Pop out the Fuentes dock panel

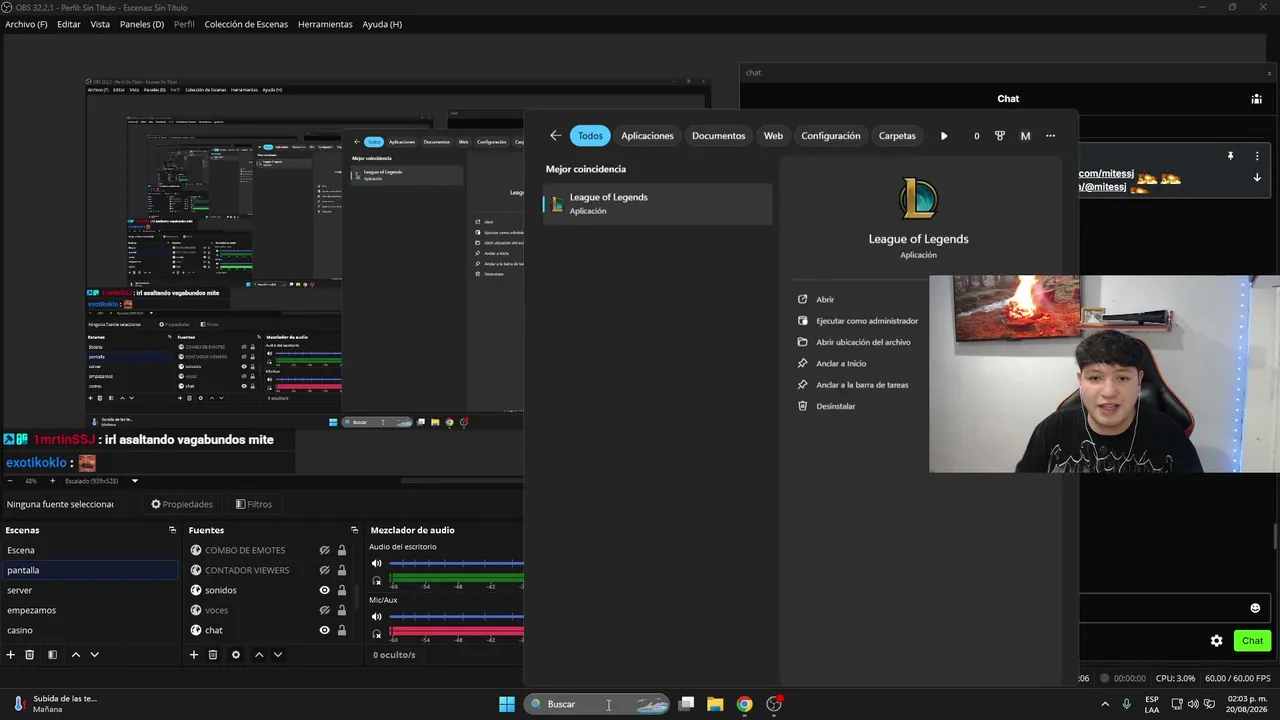click(354, 530)
